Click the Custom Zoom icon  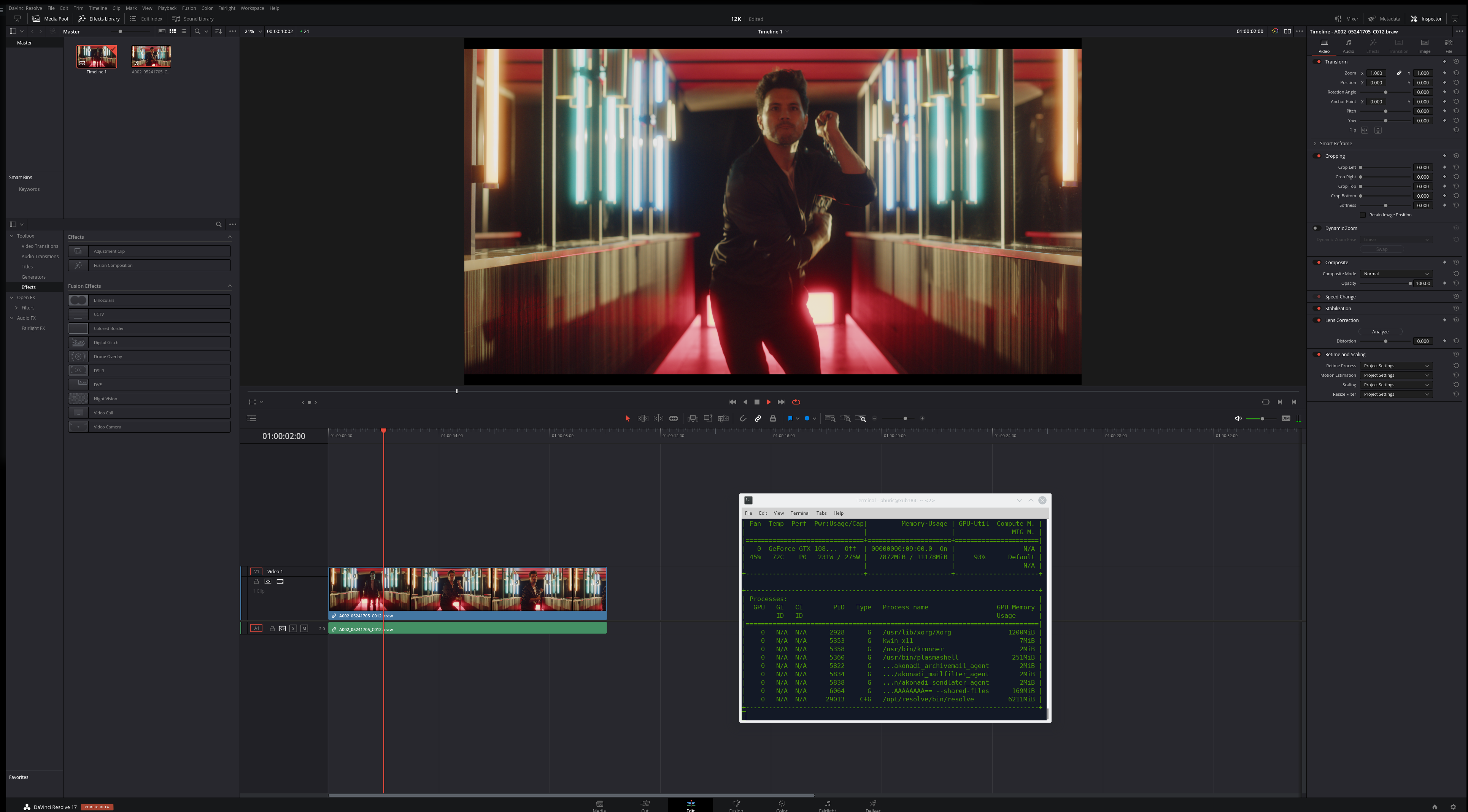pos(861,418)
